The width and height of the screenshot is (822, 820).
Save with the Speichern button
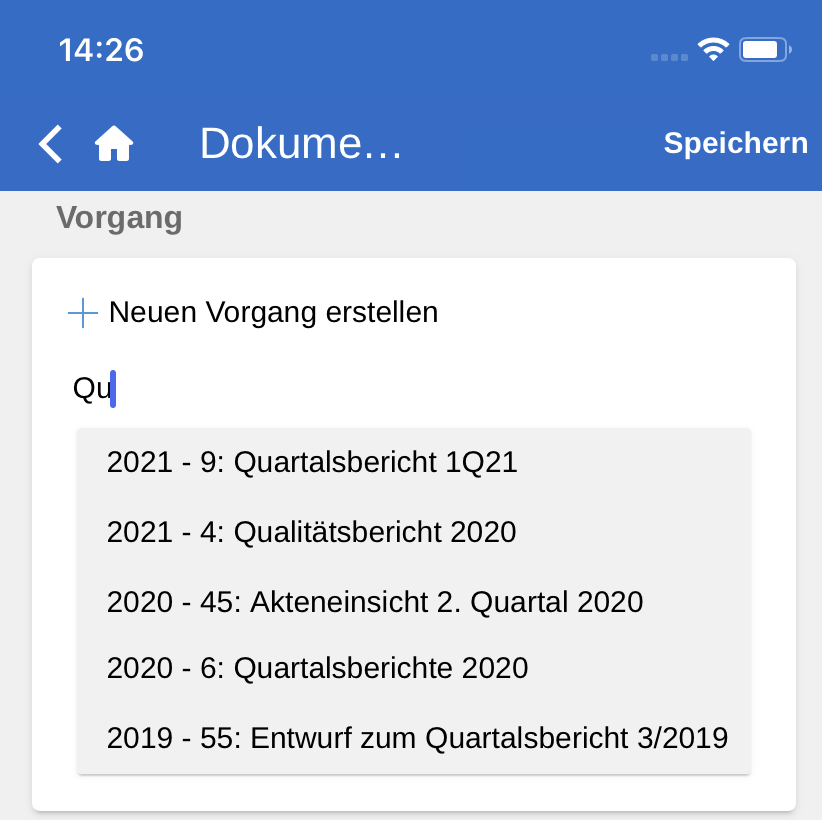click(x=735, y=143)
